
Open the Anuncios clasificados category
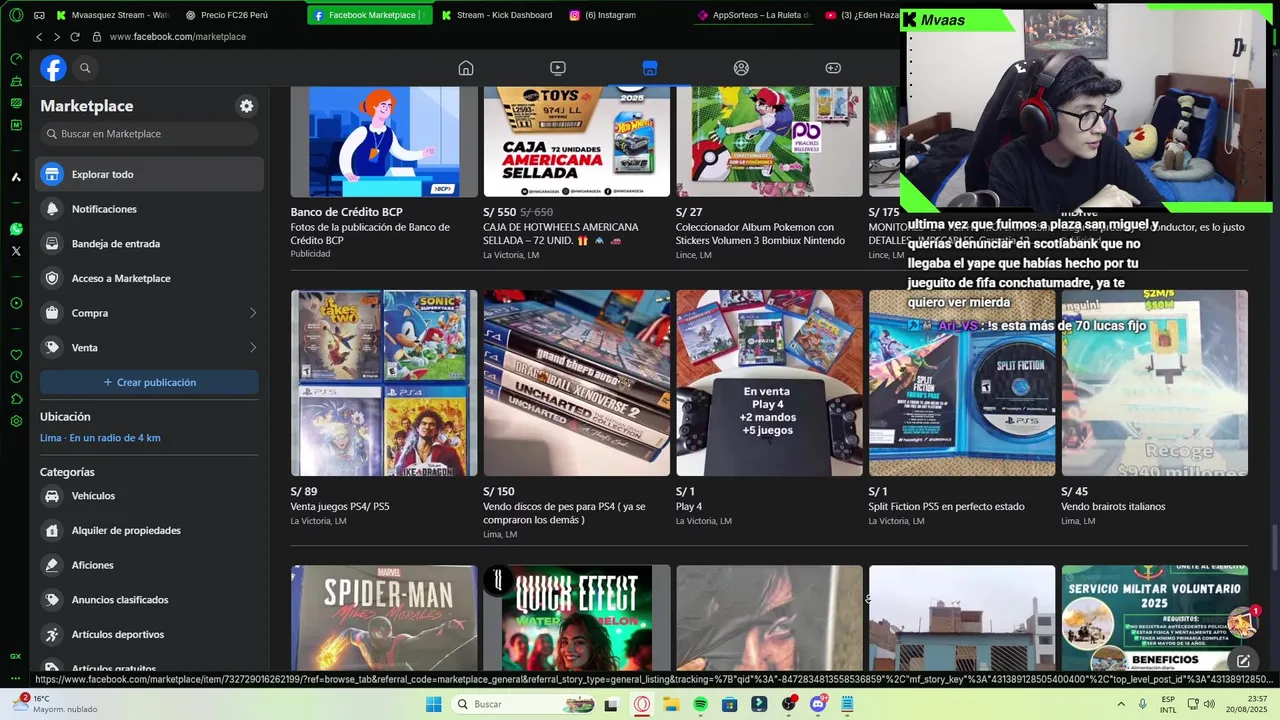[x=150, y=600]
